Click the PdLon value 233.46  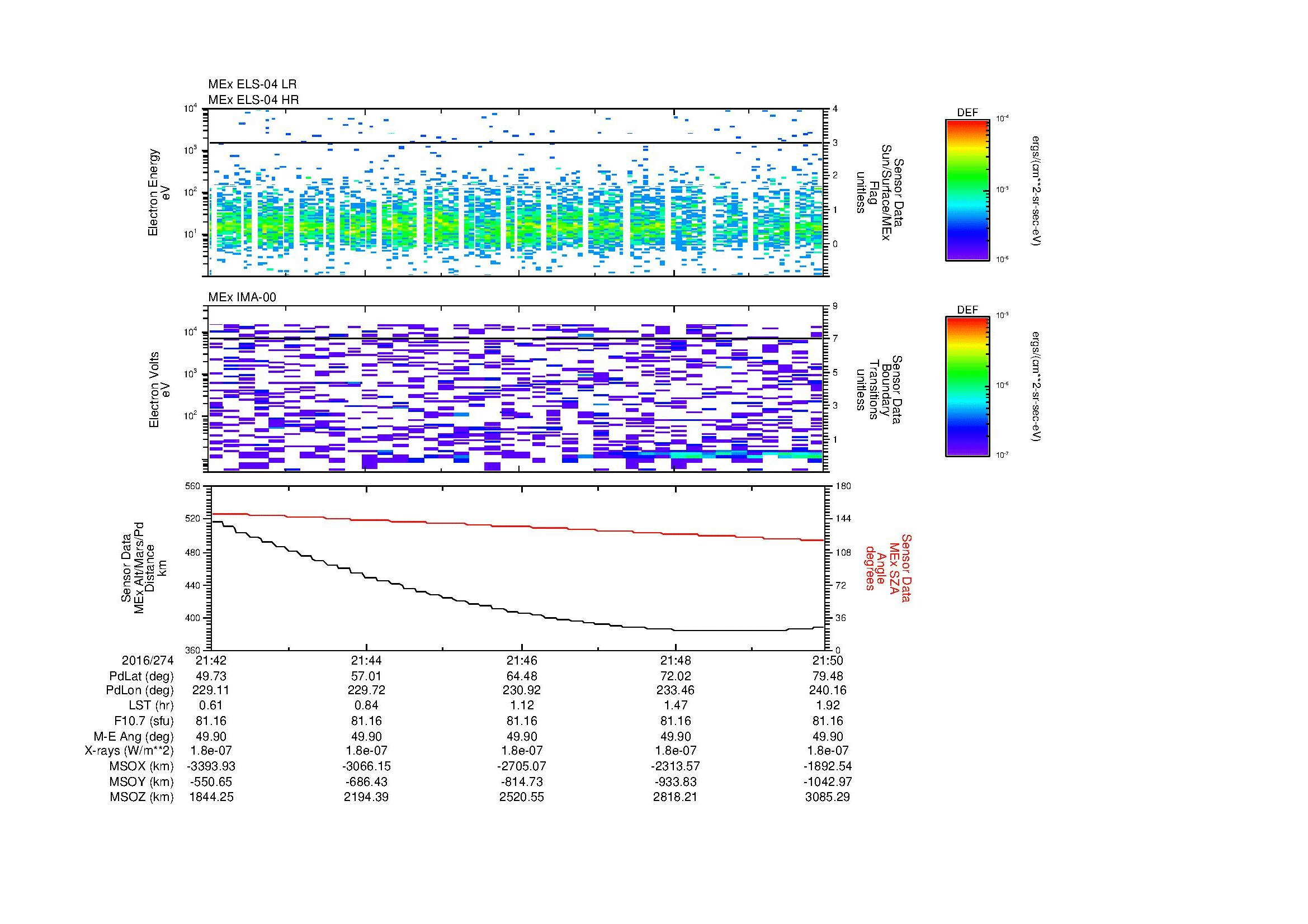click(x=676, y=690)
